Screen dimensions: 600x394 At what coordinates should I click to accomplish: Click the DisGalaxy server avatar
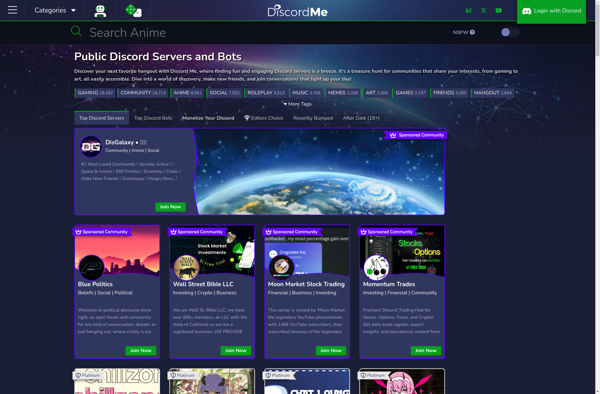tap(91, 146)
